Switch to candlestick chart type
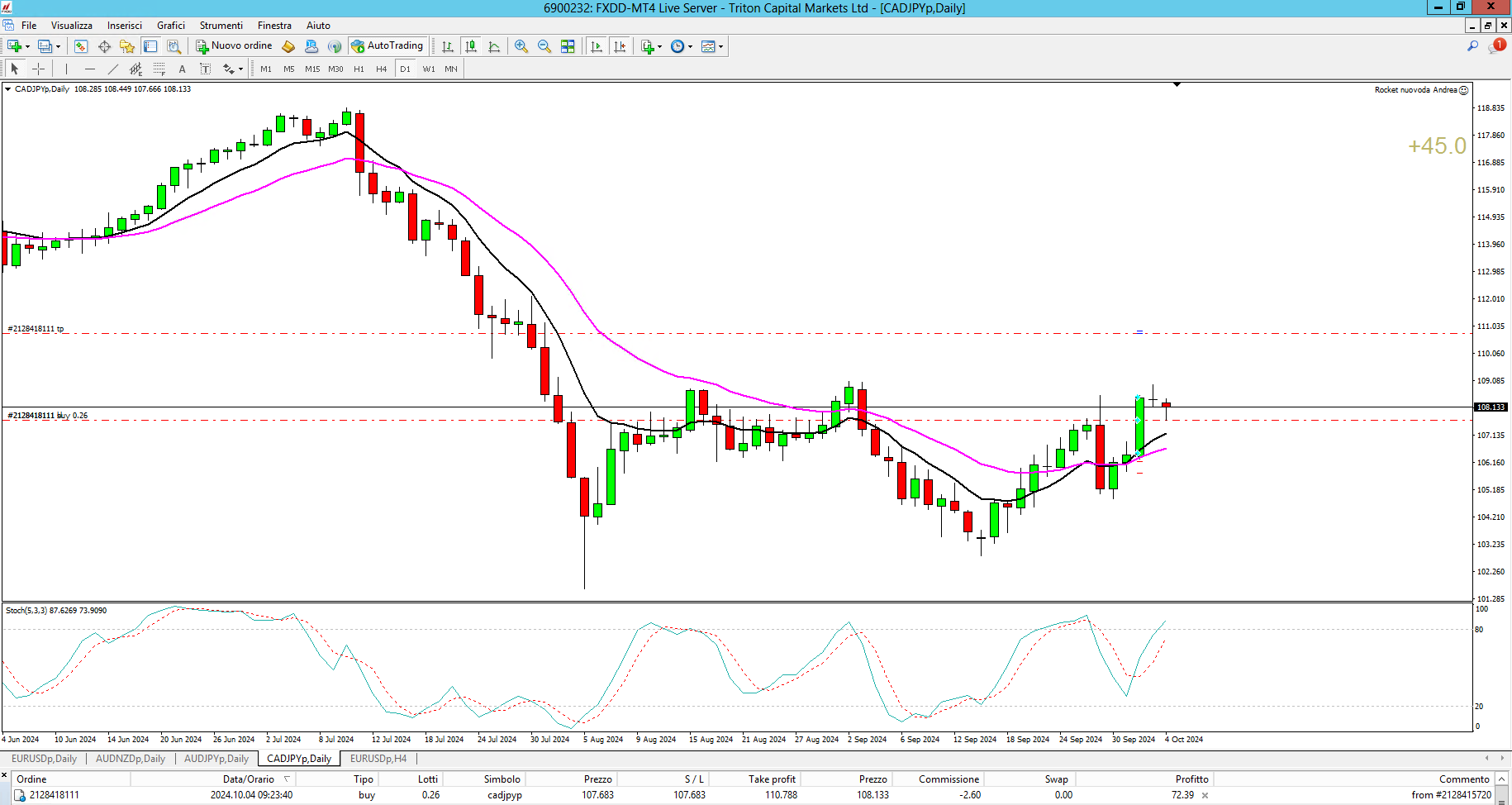This screenshot has width=1512, height=805. [x=471, y=46]
